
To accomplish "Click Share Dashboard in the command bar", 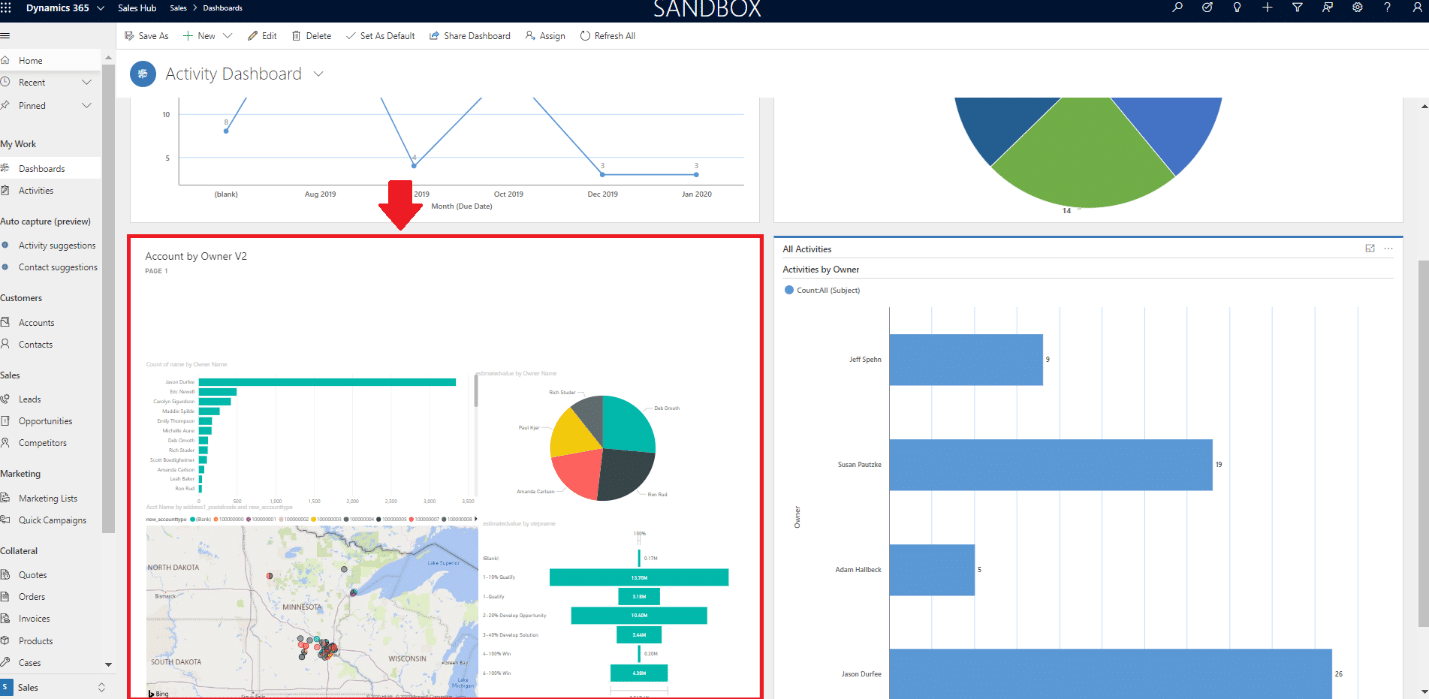I will click(x=470, y=36).
